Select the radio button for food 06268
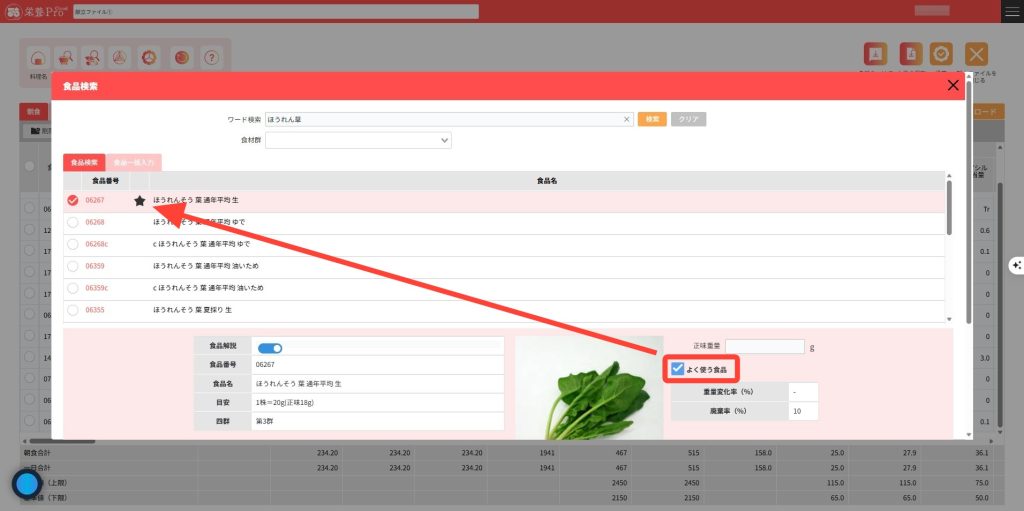Viewport: 1024px width, 511px height. tap(72, 222)
